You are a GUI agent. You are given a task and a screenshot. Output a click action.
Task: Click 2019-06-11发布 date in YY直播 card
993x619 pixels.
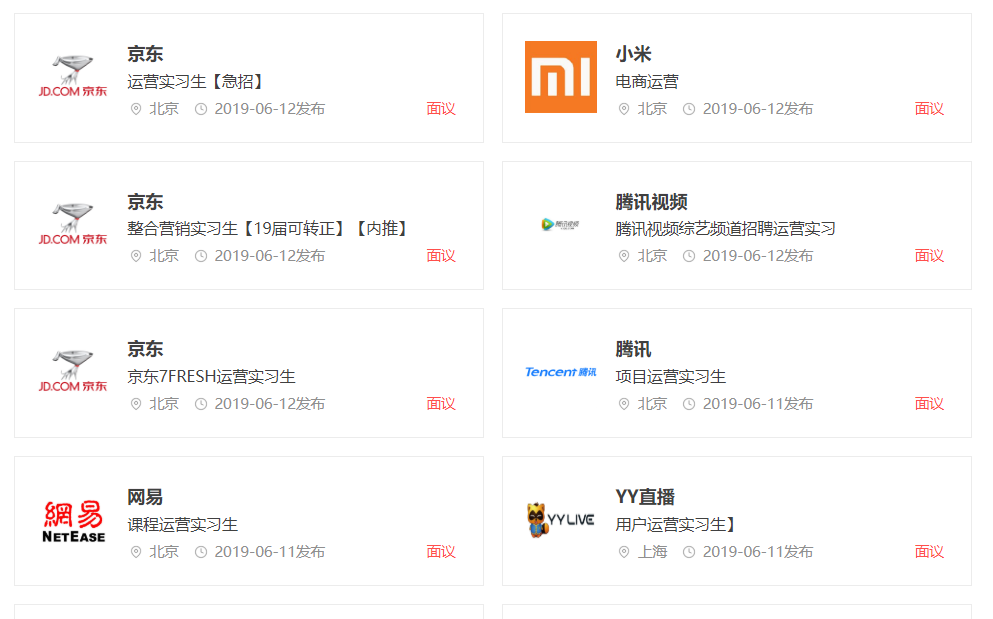click(758, 552)
